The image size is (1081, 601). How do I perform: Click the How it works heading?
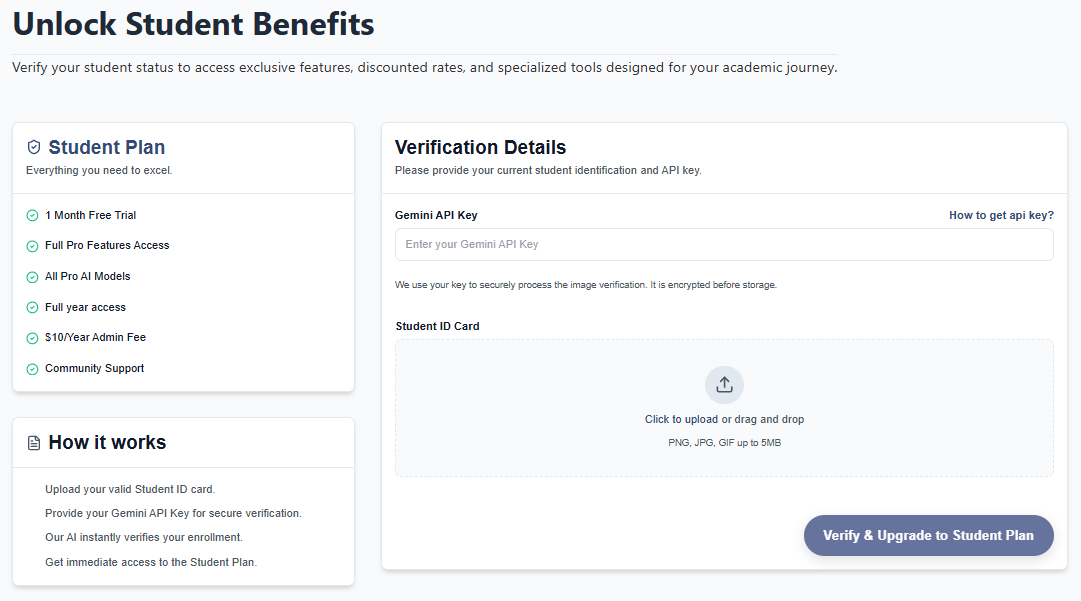[107, 443]
